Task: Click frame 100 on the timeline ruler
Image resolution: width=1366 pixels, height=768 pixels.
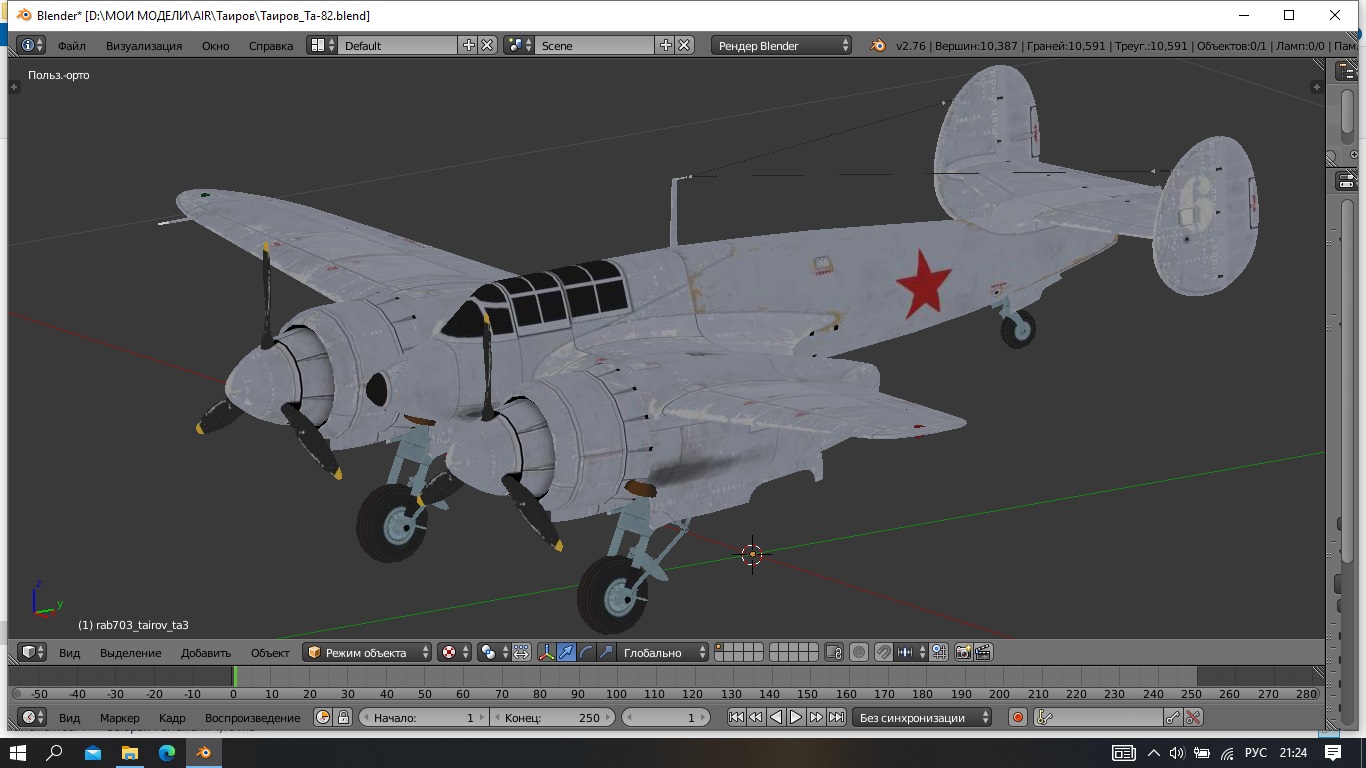Action: (x=616, y=694)
